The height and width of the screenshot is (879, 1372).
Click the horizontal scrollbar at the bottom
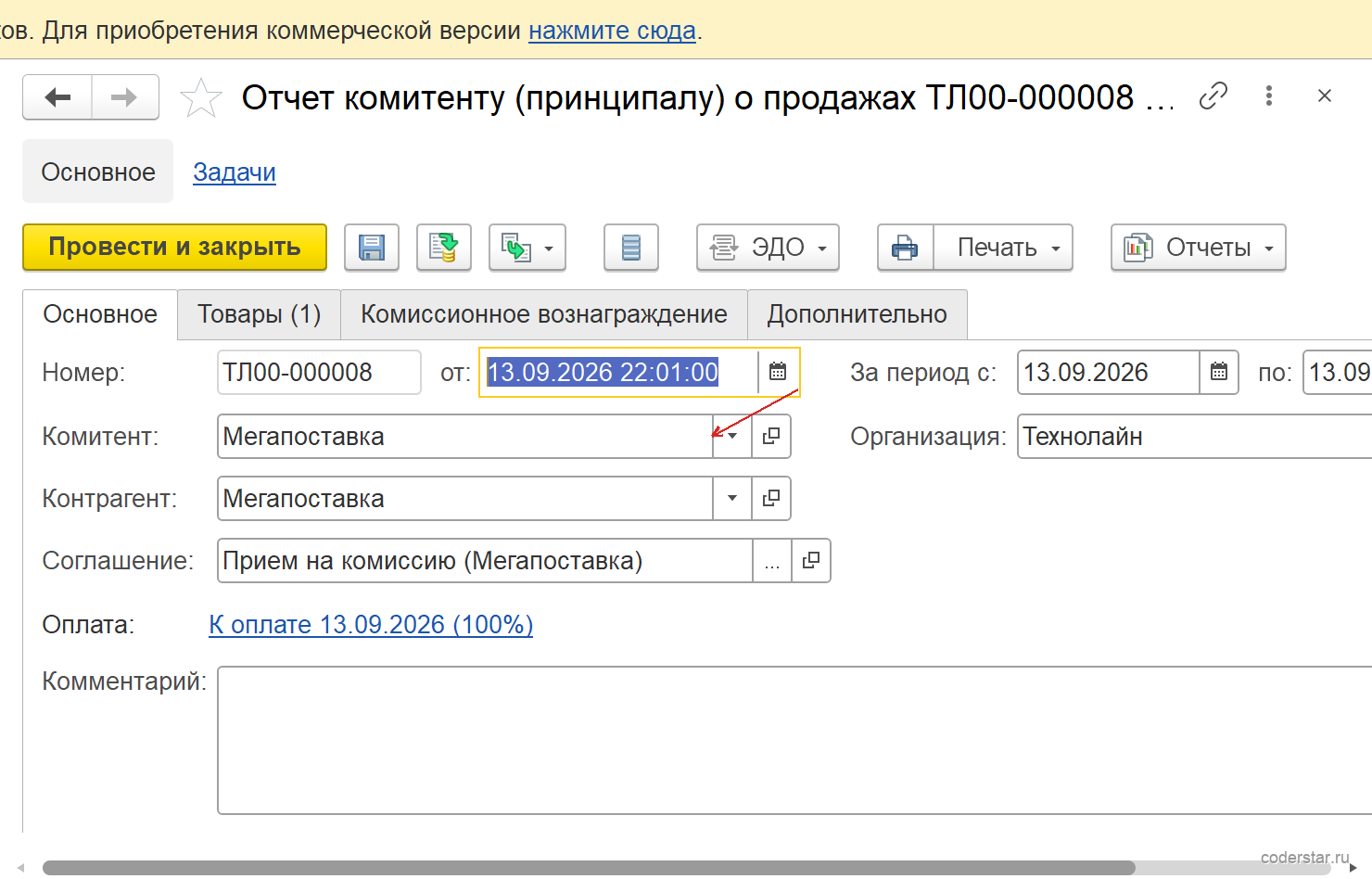pos(589,868)
